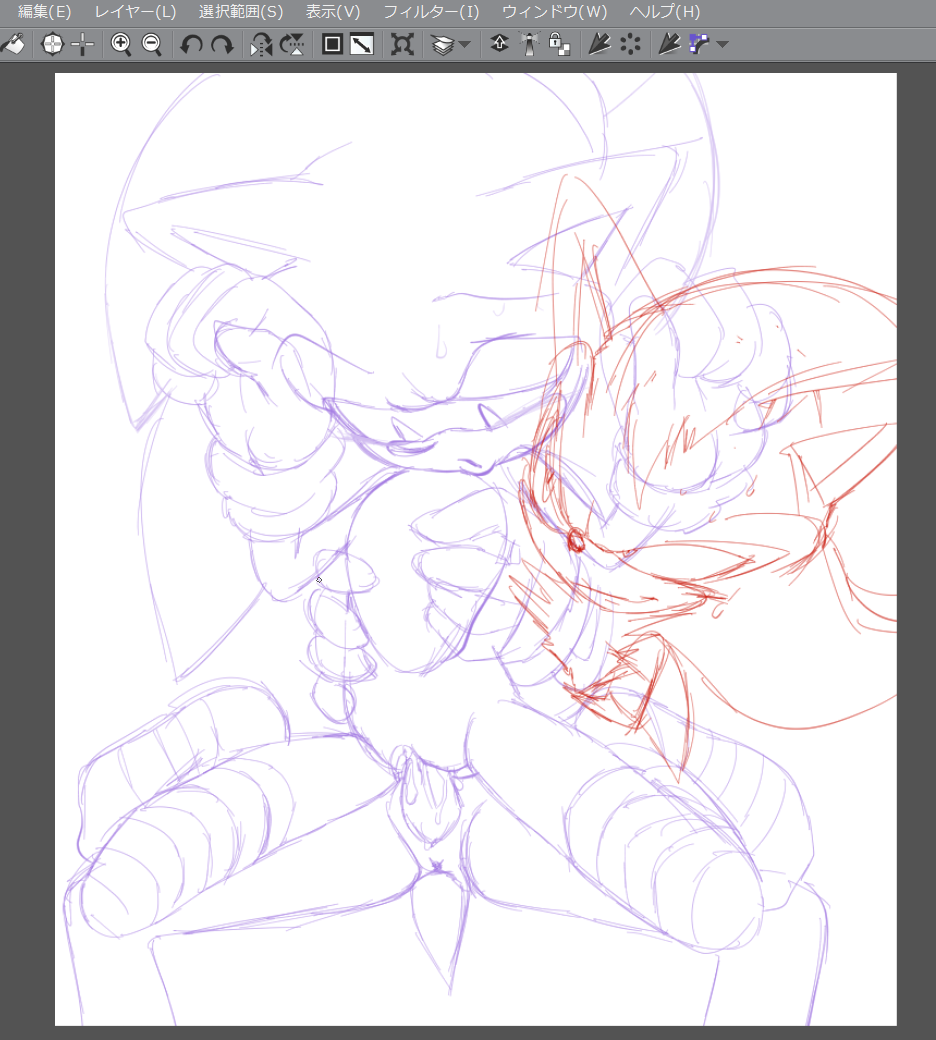Zoom out with the magnifier minus icon

coord(152,44)
